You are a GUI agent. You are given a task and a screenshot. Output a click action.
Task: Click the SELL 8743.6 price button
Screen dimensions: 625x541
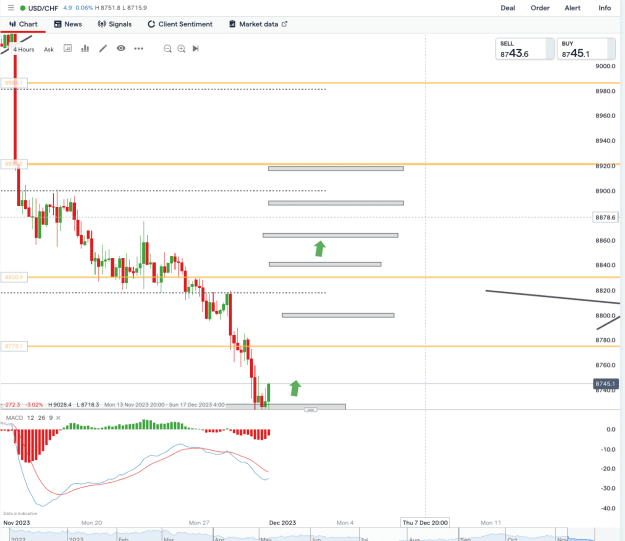point(525,49)
